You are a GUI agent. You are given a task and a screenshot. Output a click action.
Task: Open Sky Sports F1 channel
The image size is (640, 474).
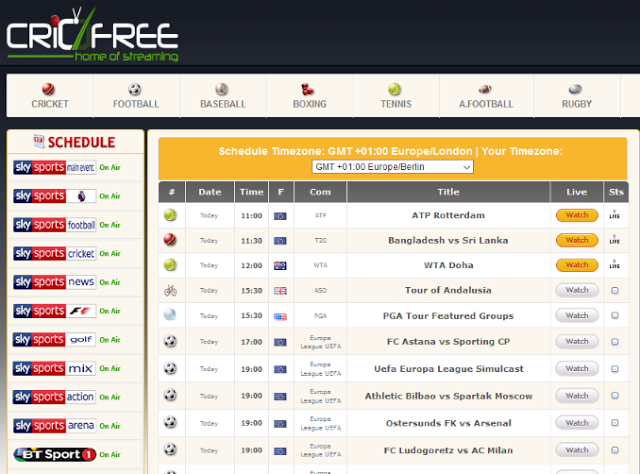pyautogui.click(x=55, y=311)
